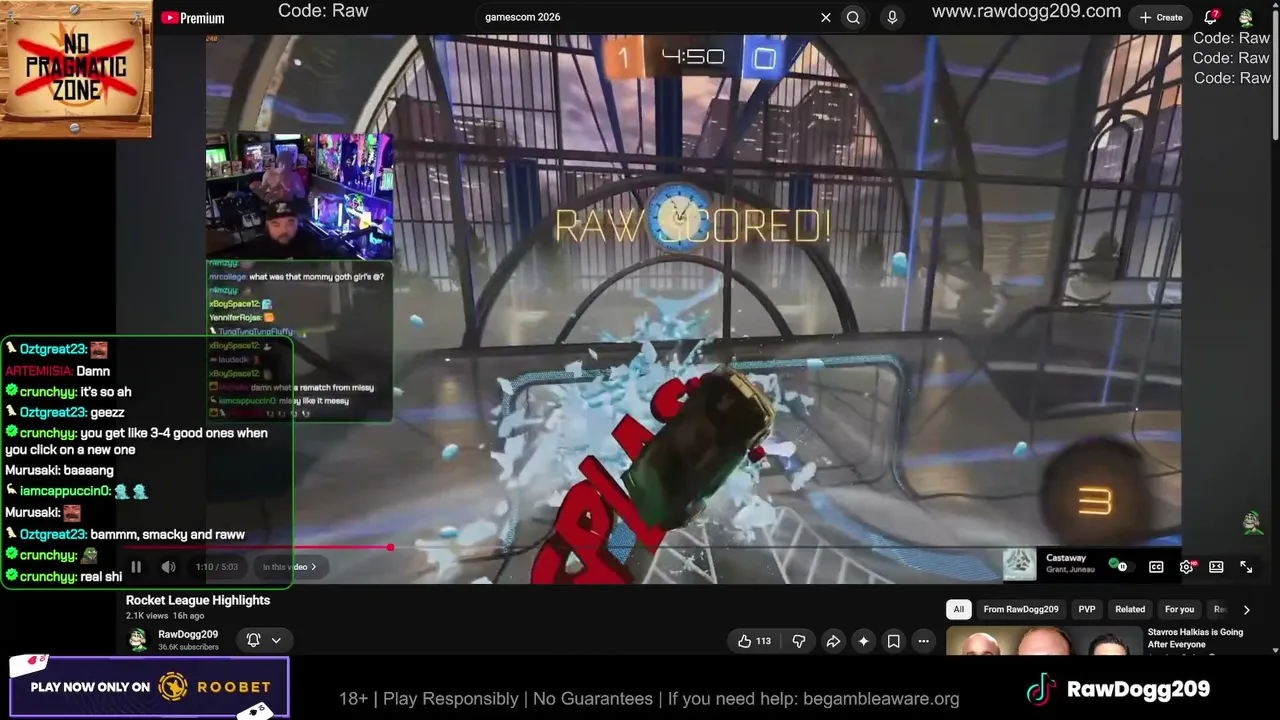The image size is (1280, 720).
Task: Click the streamer webcam overlay
Action: [x=299, y=196]
